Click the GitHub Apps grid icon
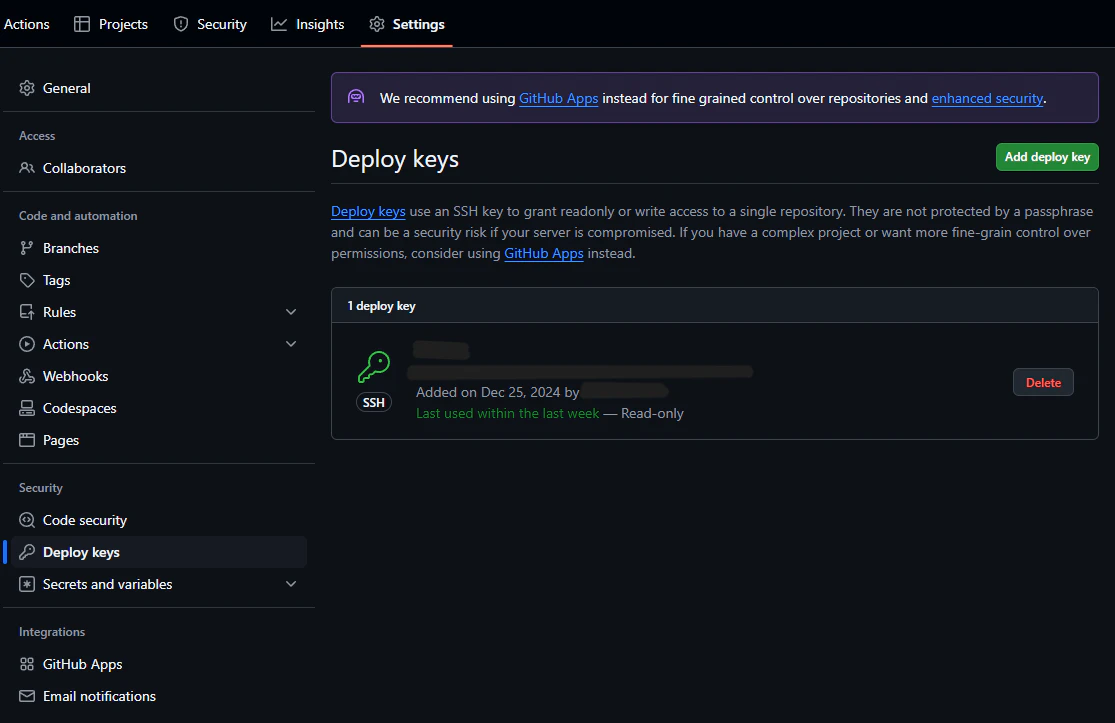The width and height of the screenshot is (1115, 723). (x=27, y=664)
